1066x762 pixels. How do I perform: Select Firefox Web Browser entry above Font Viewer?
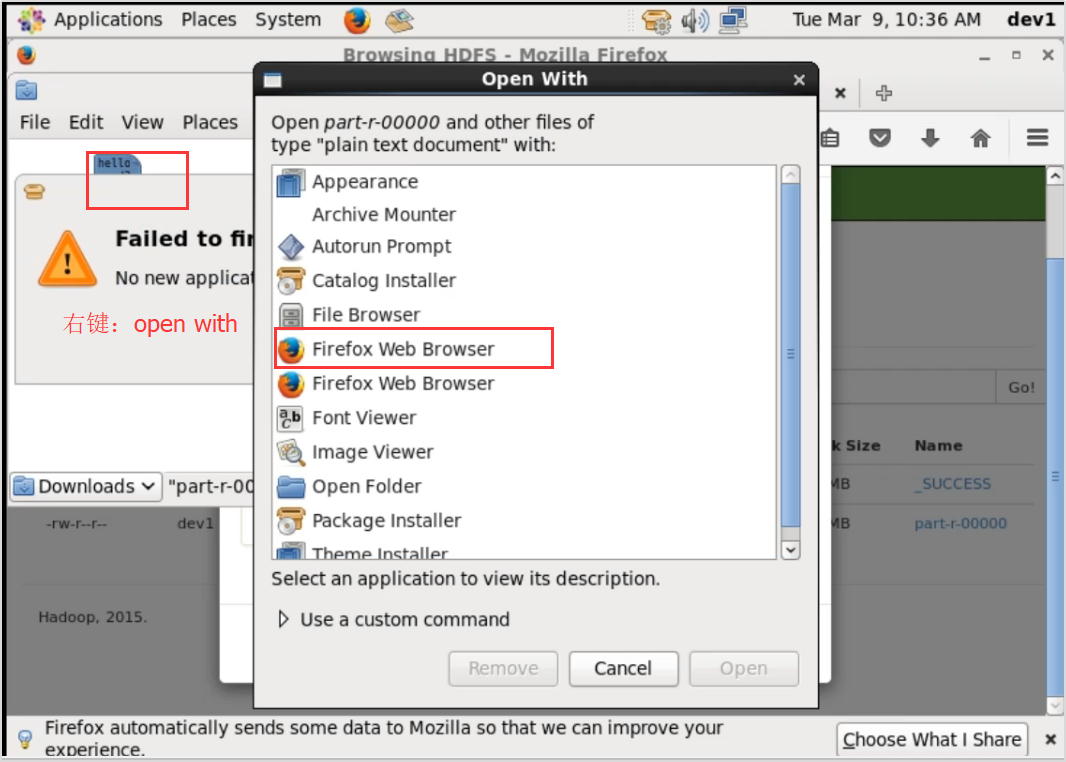[x=524, y=383]
